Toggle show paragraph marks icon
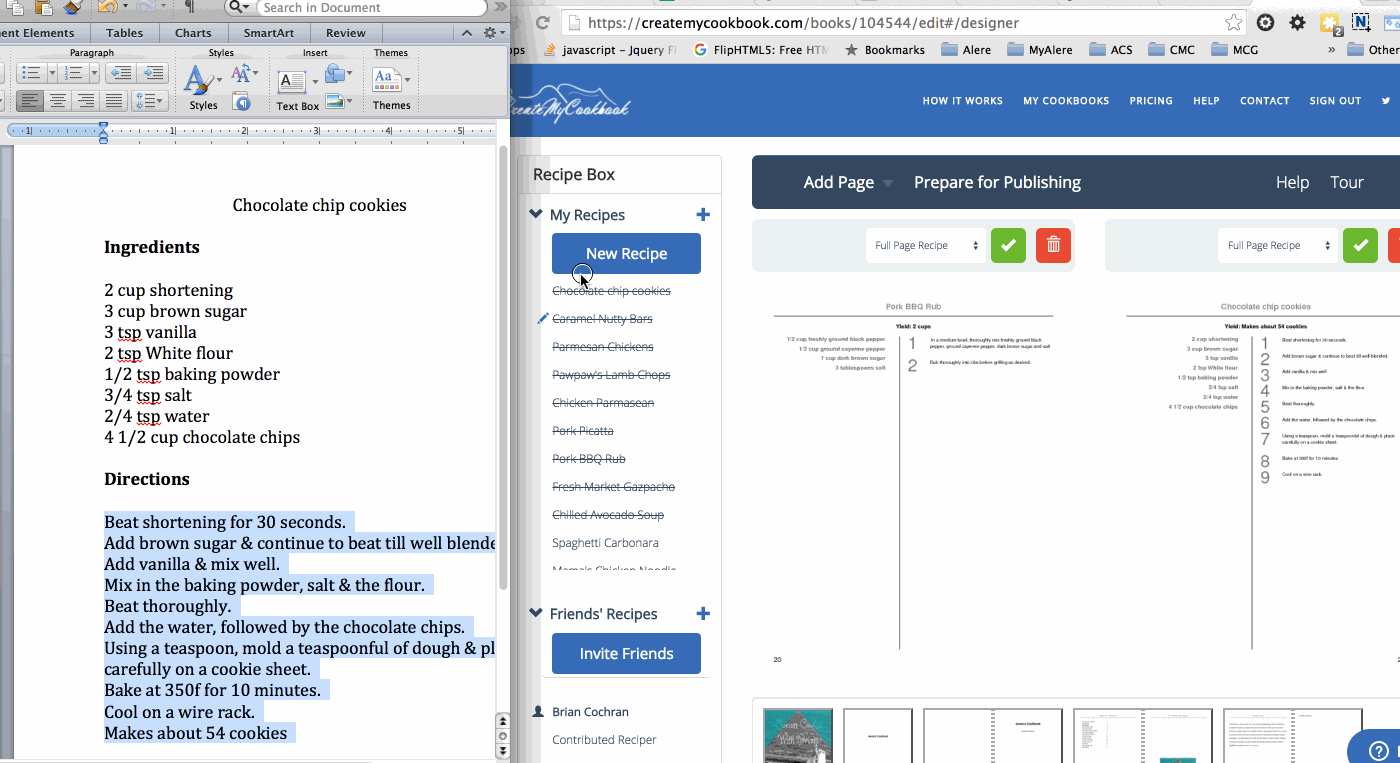Screen dimensions: 1400x763 pyautogui.click(x=188, y=7)
